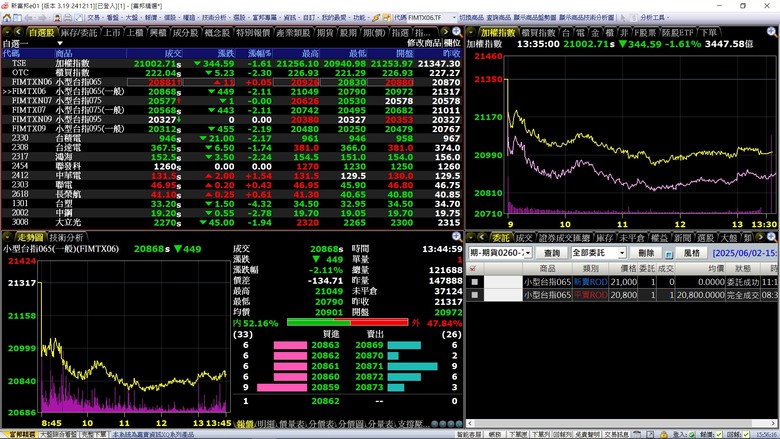Click the forward arrow toolbar icon
780x439 pixels.
tap(42, 17)
